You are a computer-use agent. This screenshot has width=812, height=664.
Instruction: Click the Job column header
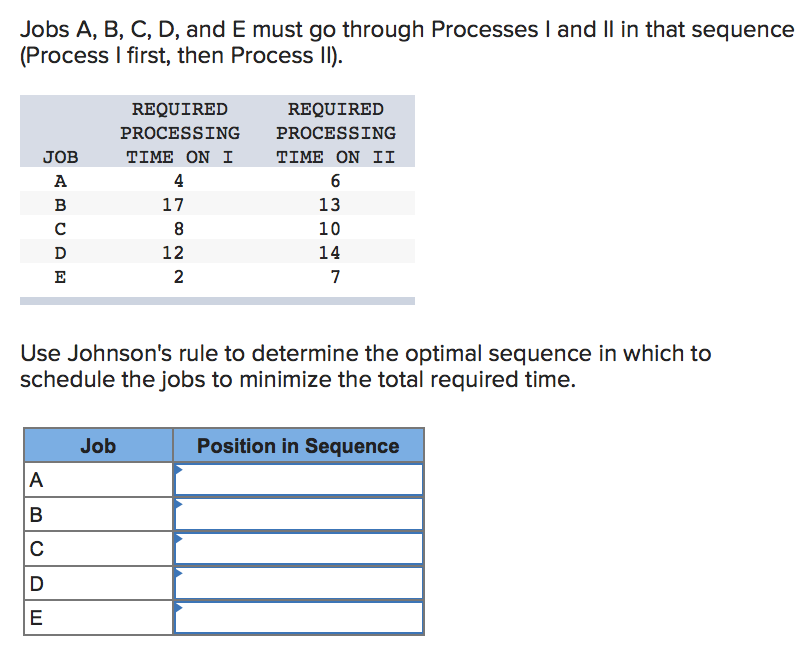(x=97, y=446)
